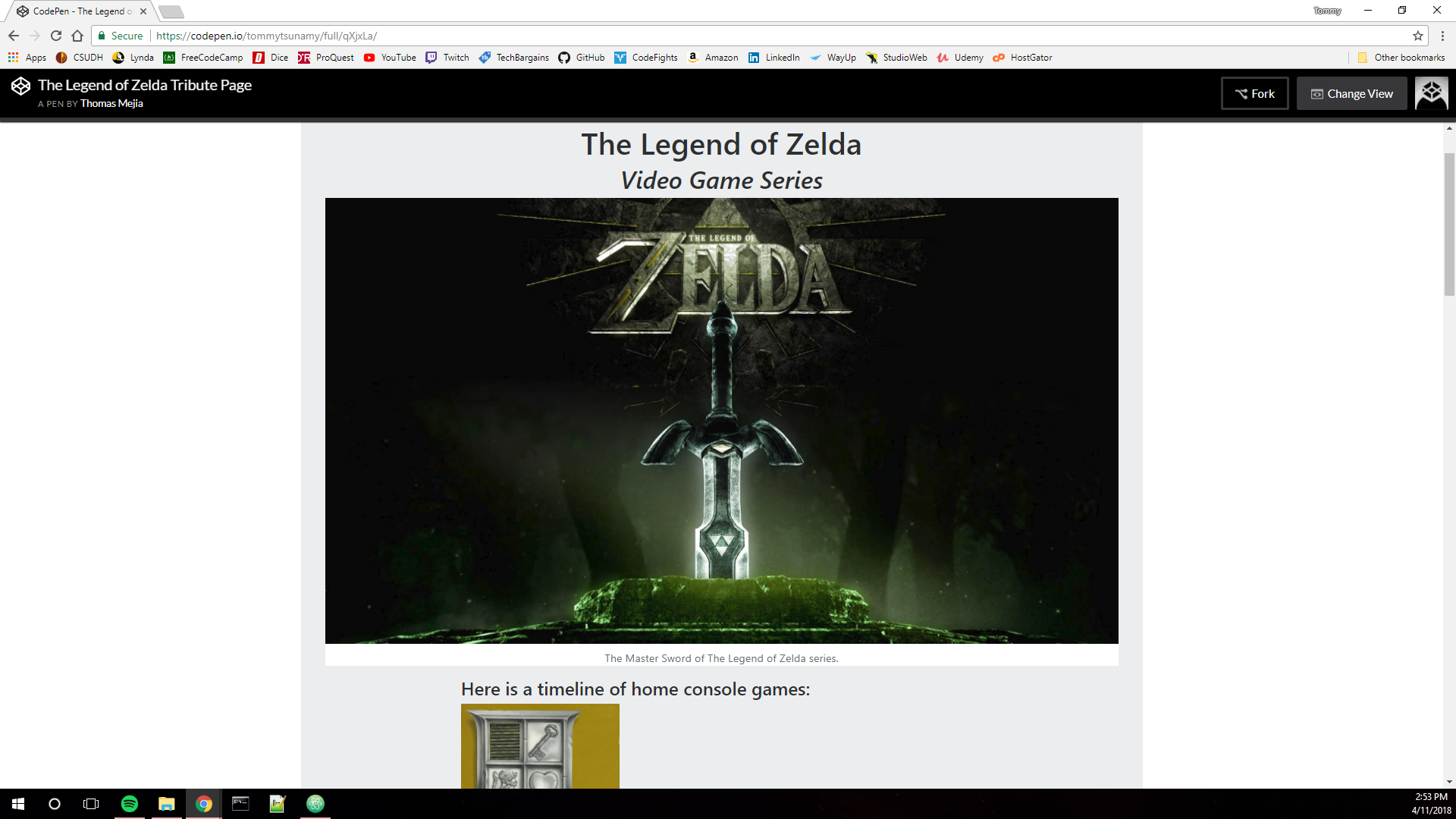Image resolution: width=1456 pixels, height=819 pixels.
Task: Click the pen title The Legend of Zelda Tribute Page
Action: (x=145, y=85)
